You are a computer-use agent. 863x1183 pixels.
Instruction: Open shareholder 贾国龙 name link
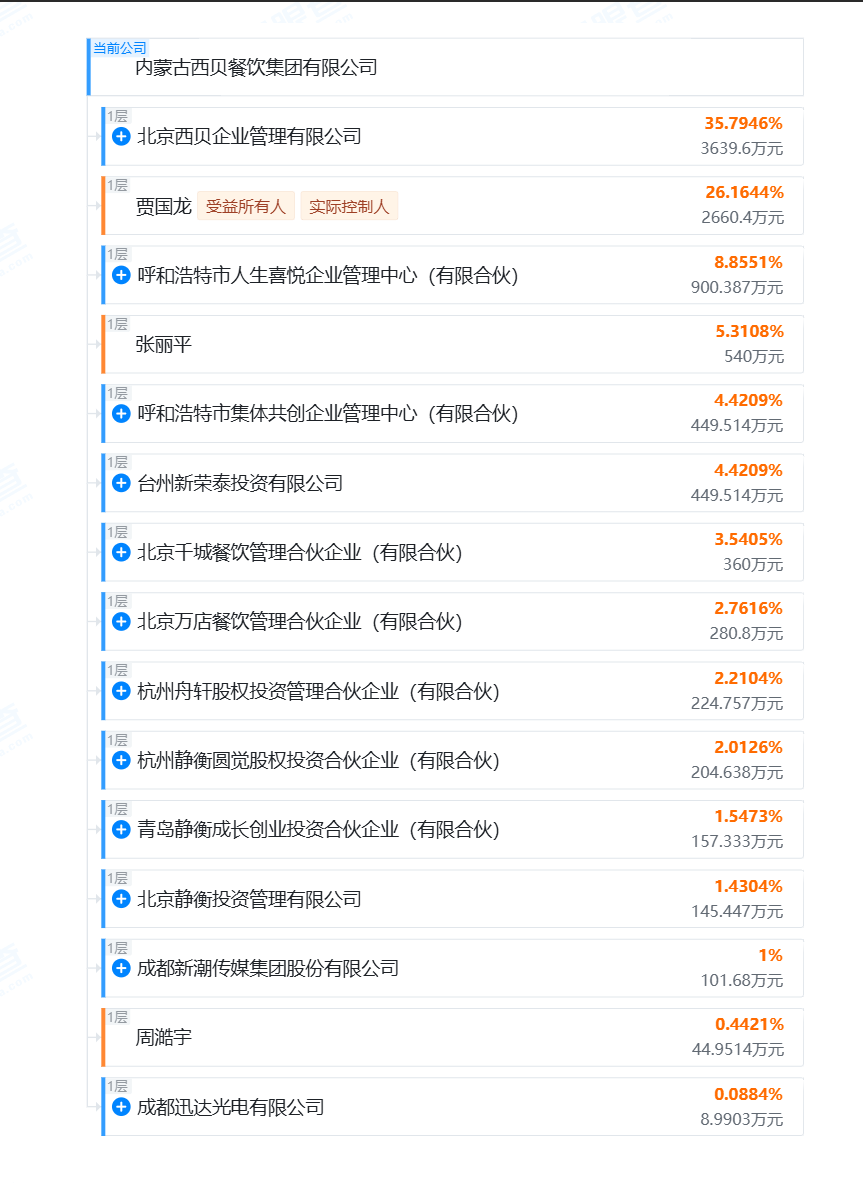coord(163,207)
